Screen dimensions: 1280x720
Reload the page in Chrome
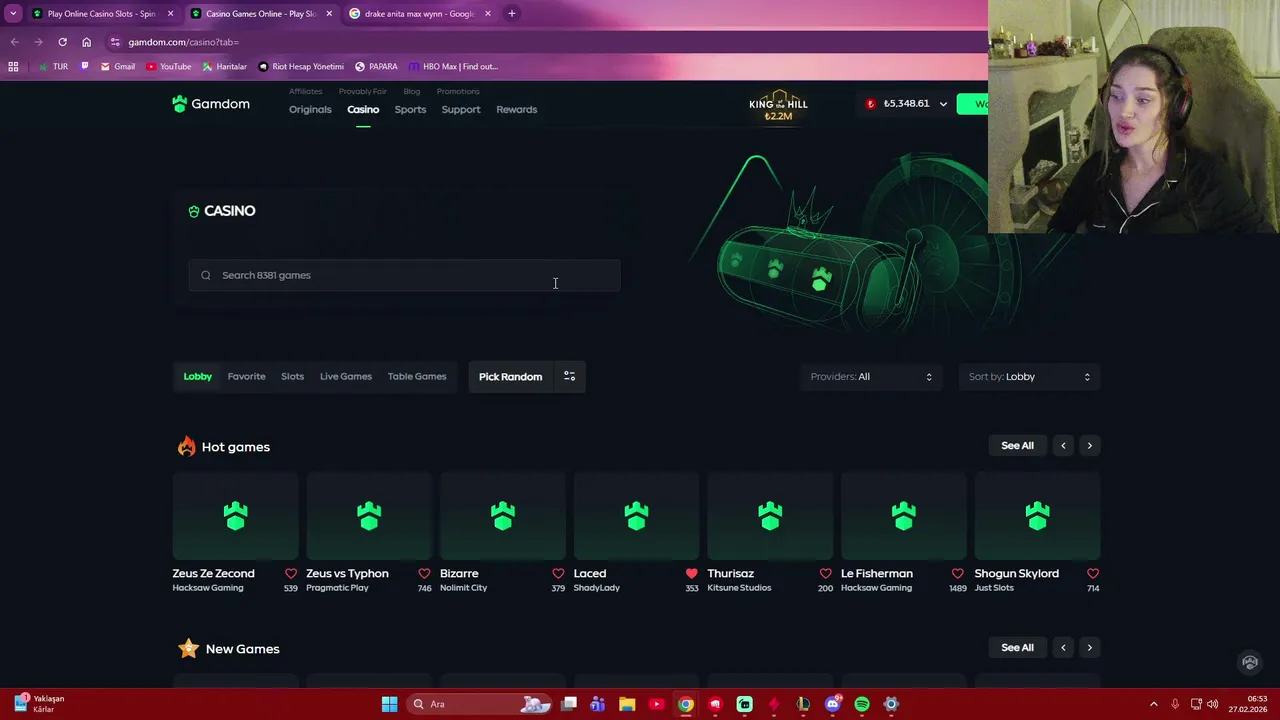pyautogui.click(x=62, y=42)
